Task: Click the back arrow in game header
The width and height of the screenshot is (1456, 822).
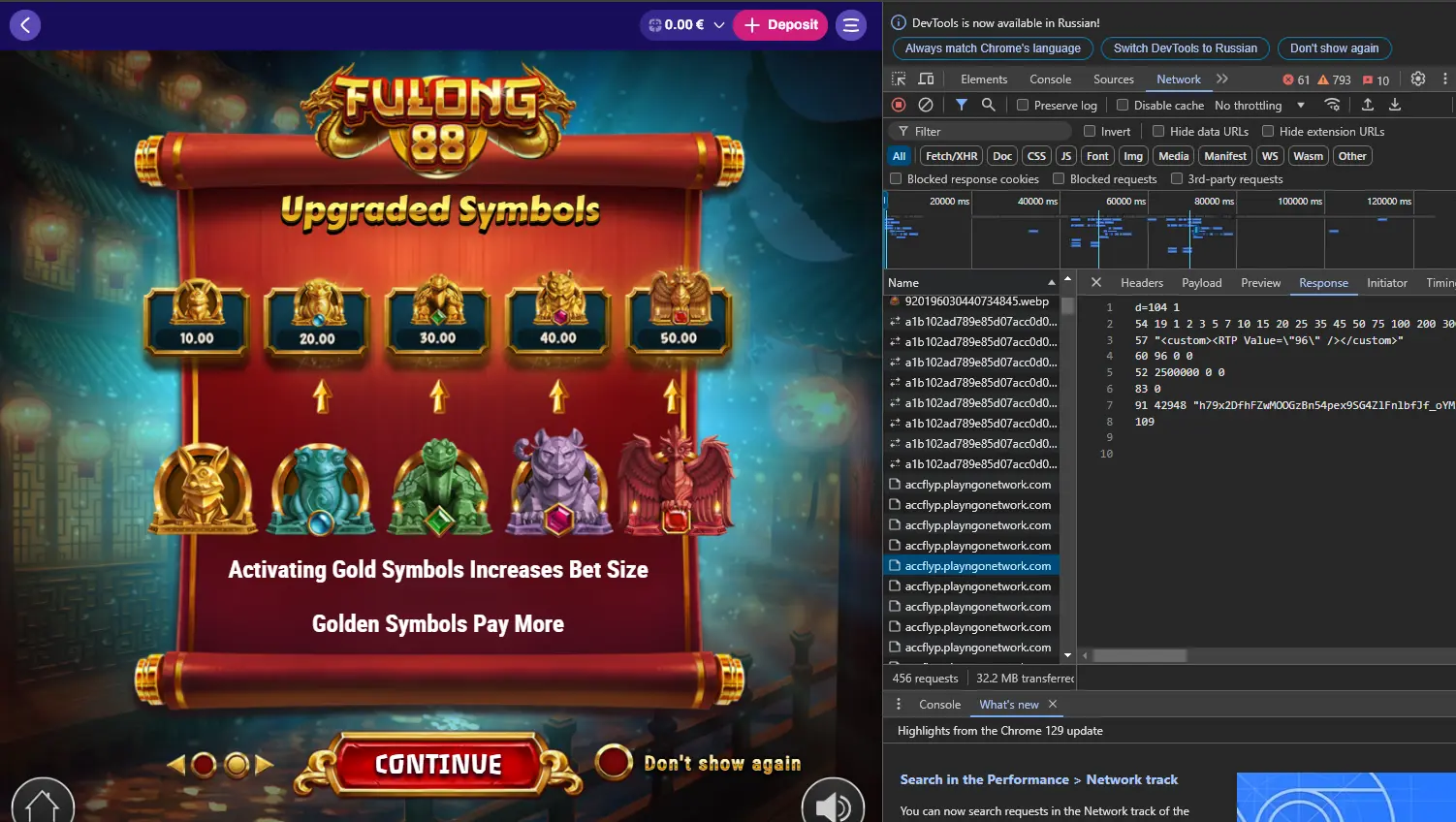Action: (25, 24)
